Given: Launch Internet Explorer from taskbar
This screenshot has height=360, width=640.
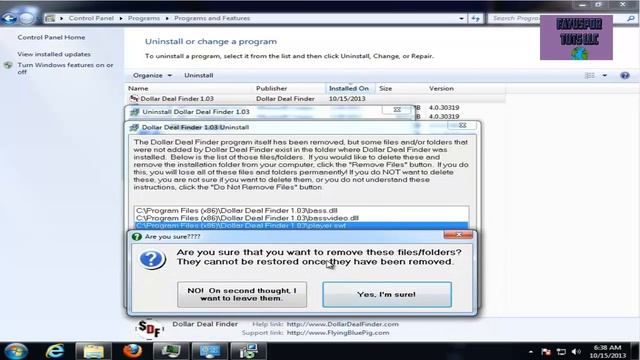Looking at the screenshot, I should click(x=55, y=351).
